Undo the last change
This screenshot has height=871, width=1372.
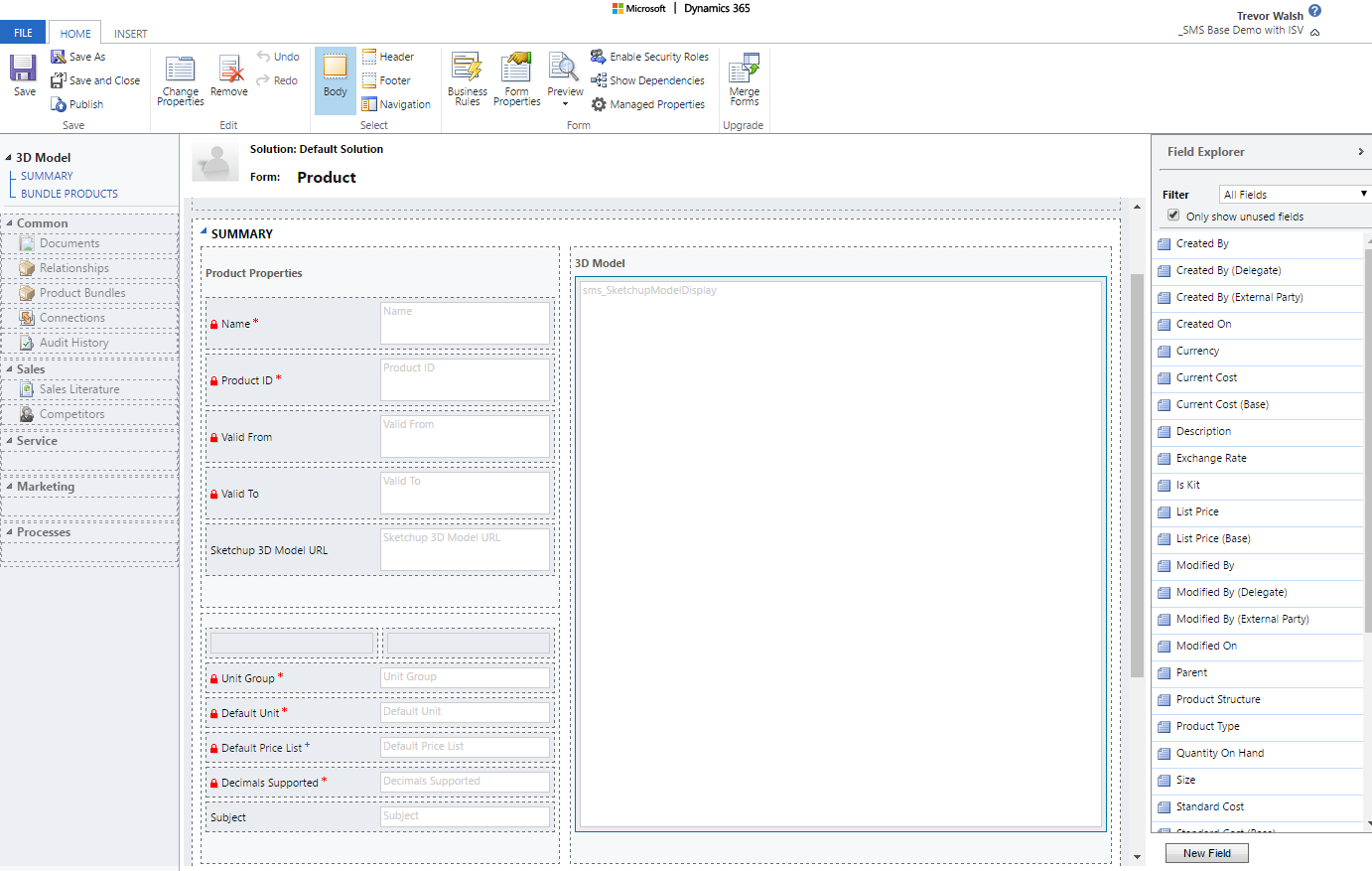coord(278,57)
